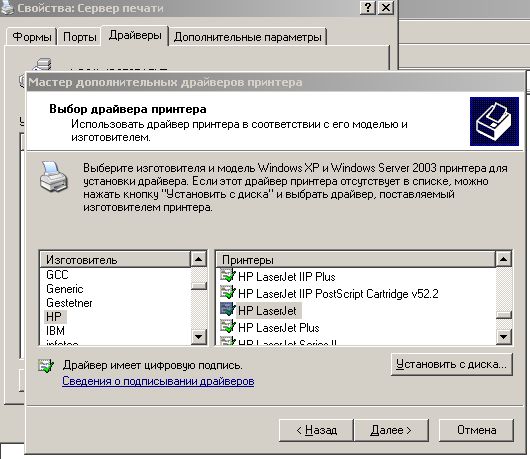Click the icon beside HP LaserJet IIP PostScript Cartridge
Screen dimensions: 530x459
click(227, 292)
